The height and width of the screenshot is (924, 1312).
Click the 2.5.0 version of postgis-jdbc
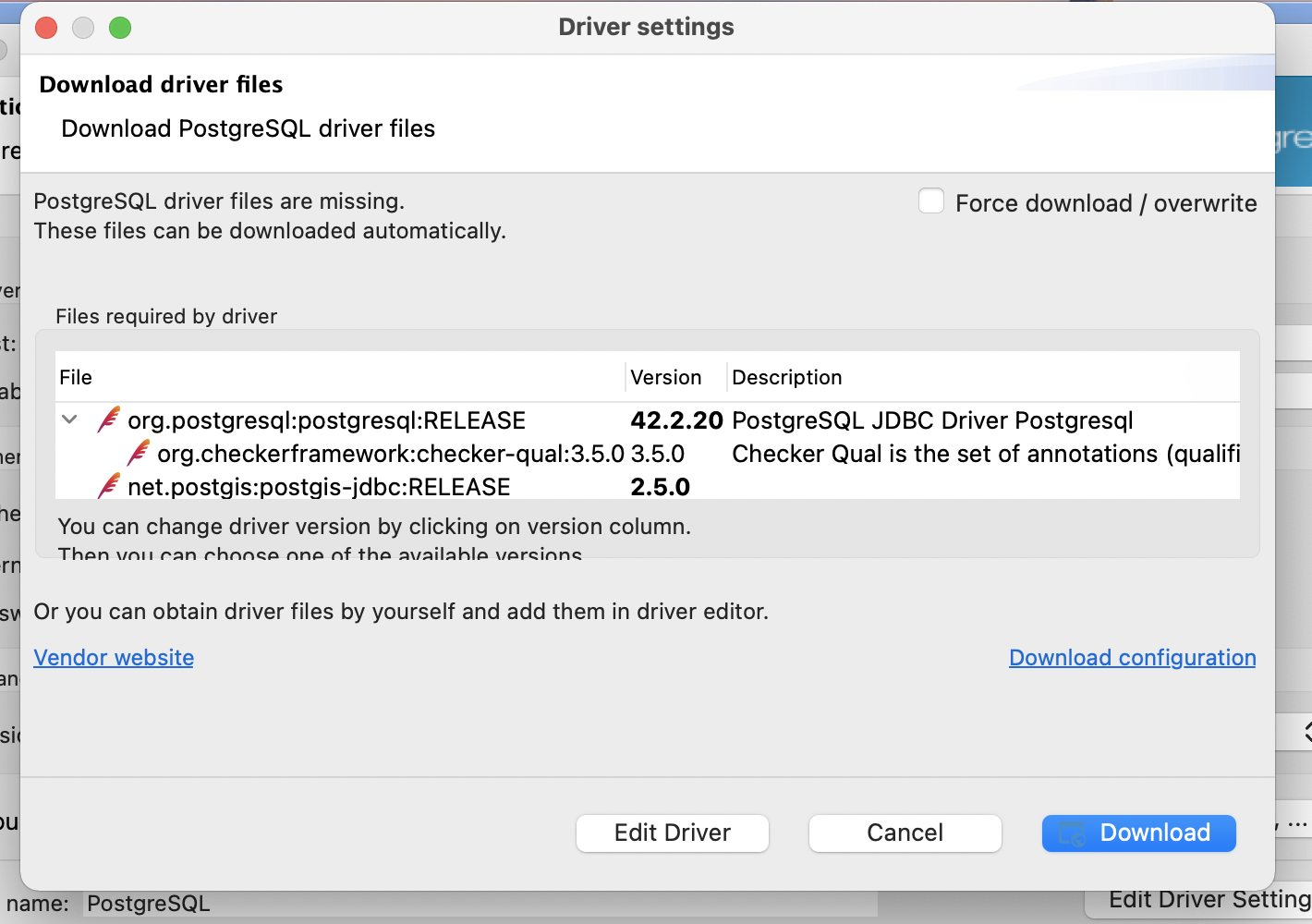coord(661,487)
